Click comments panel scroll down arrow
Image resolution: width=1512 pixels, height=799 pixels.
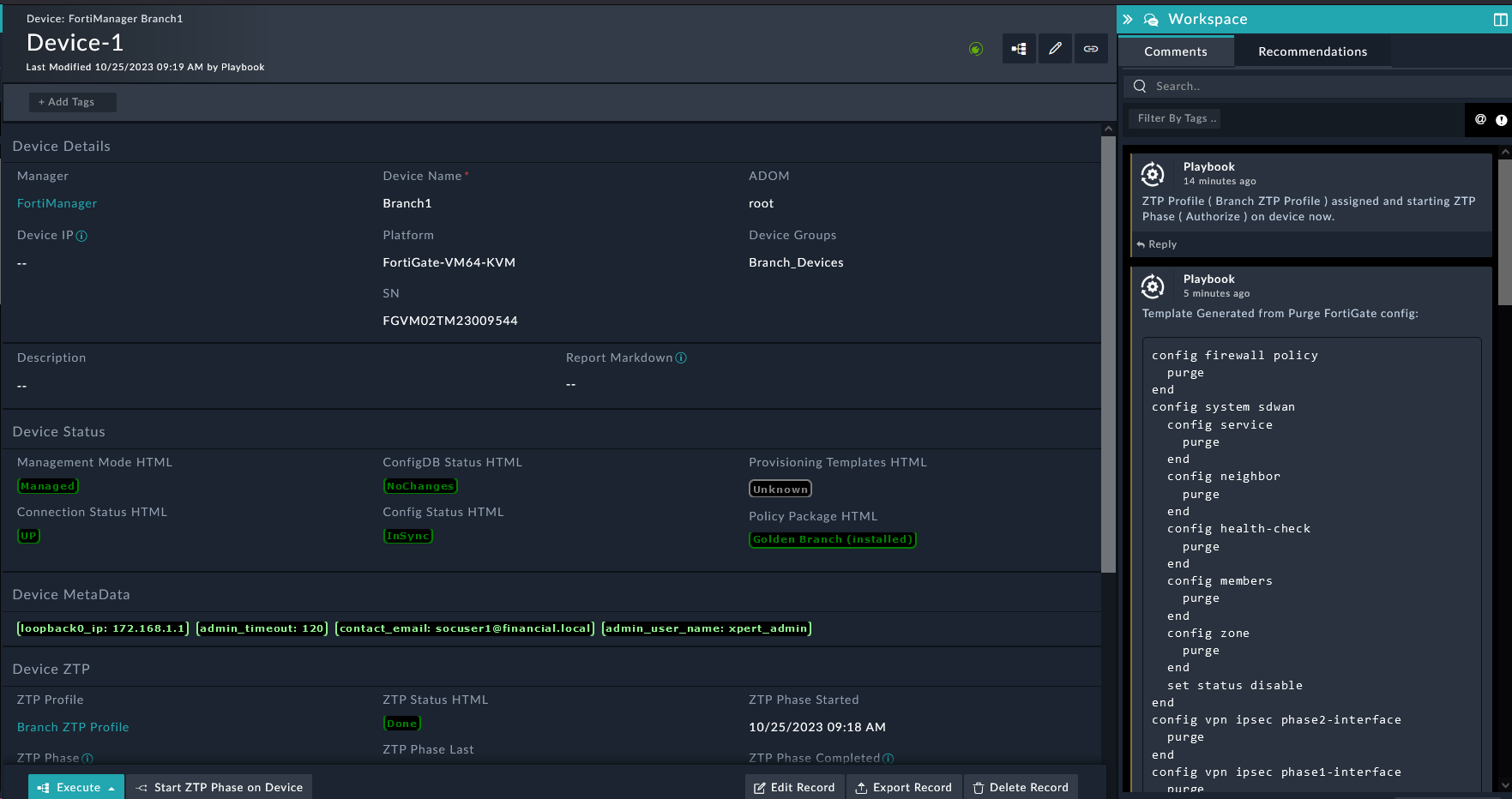1505,784
